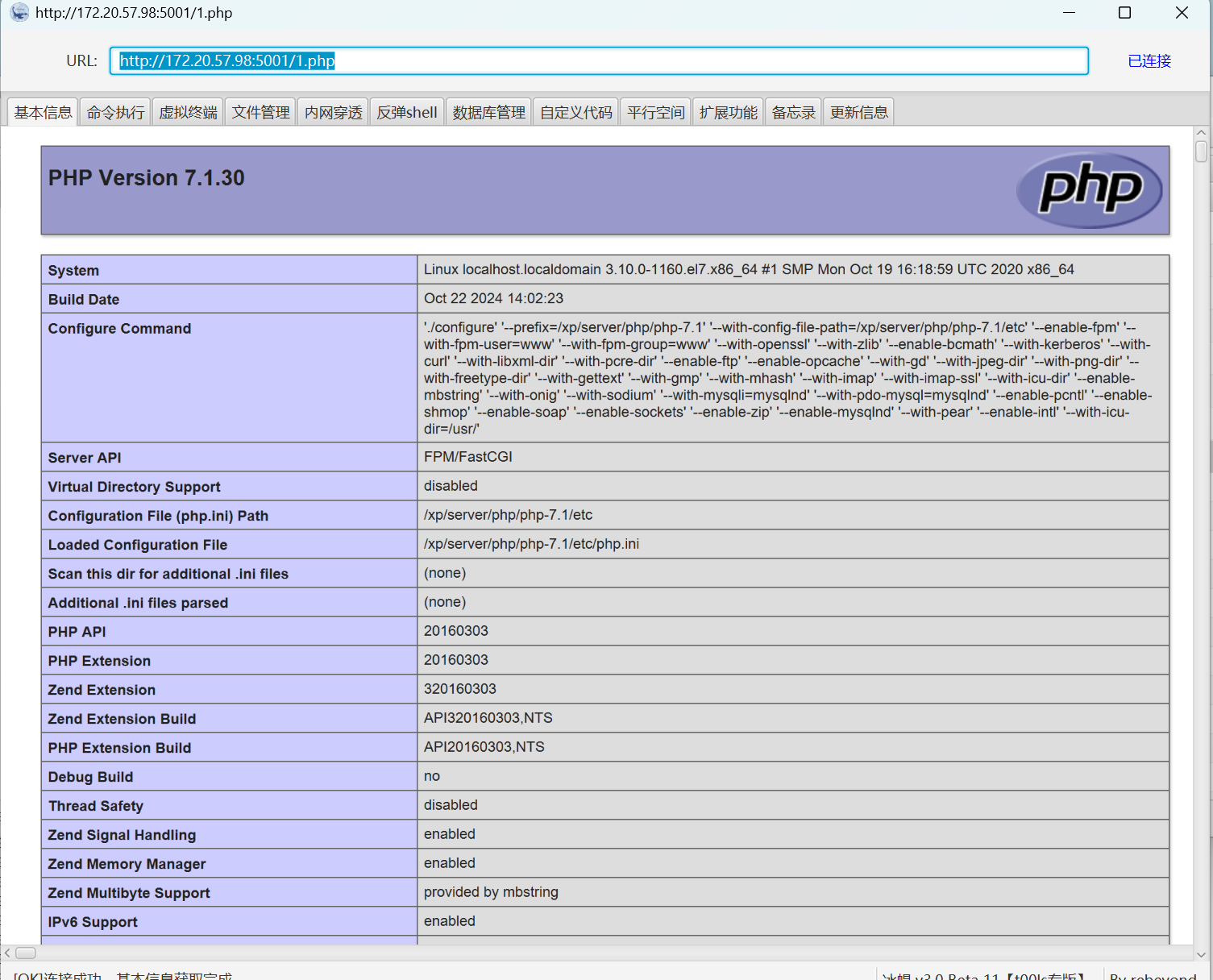Image resolution: width=1213 pixels, height=980 pixels.
Task: Click 'Zend Extension Build' label
Action: pos(122,719)
